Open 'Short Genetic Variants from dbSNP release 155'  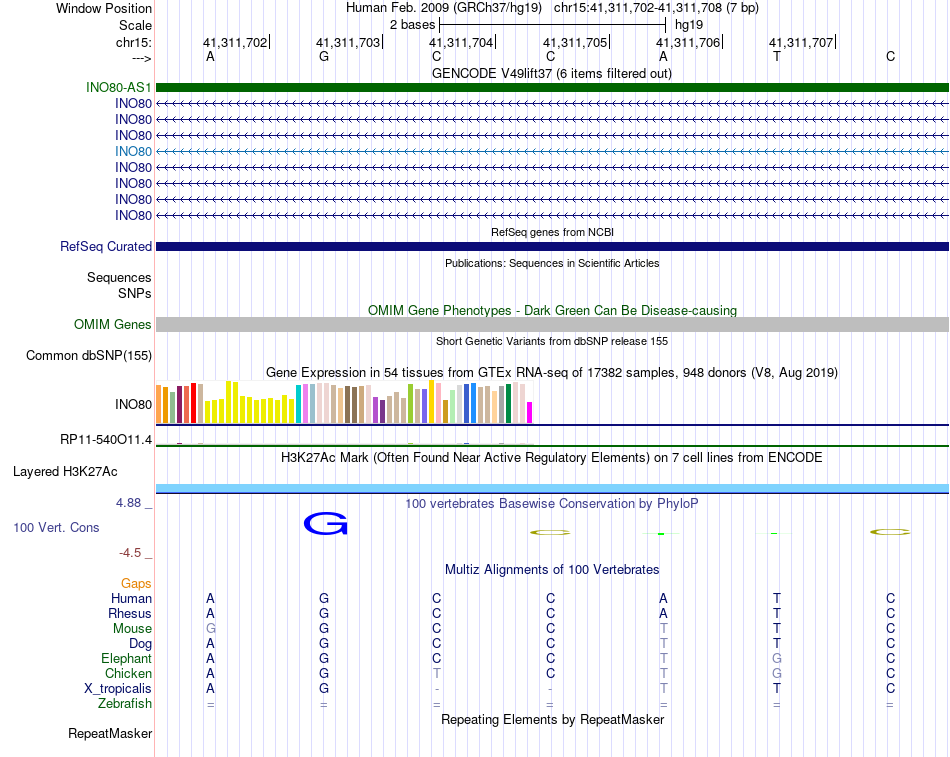(552, 341)
